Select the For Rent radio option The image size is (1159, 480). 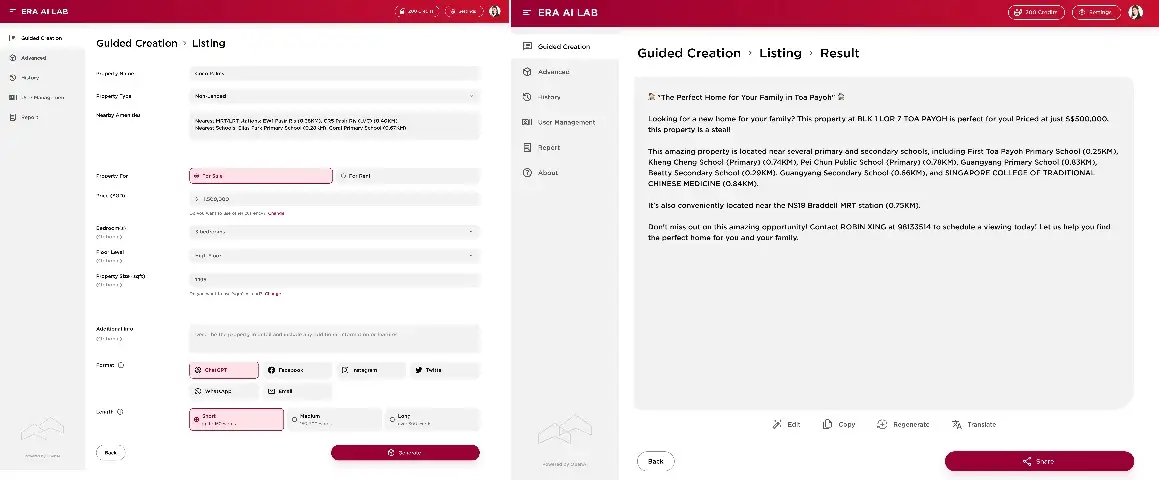click(405, 175)
